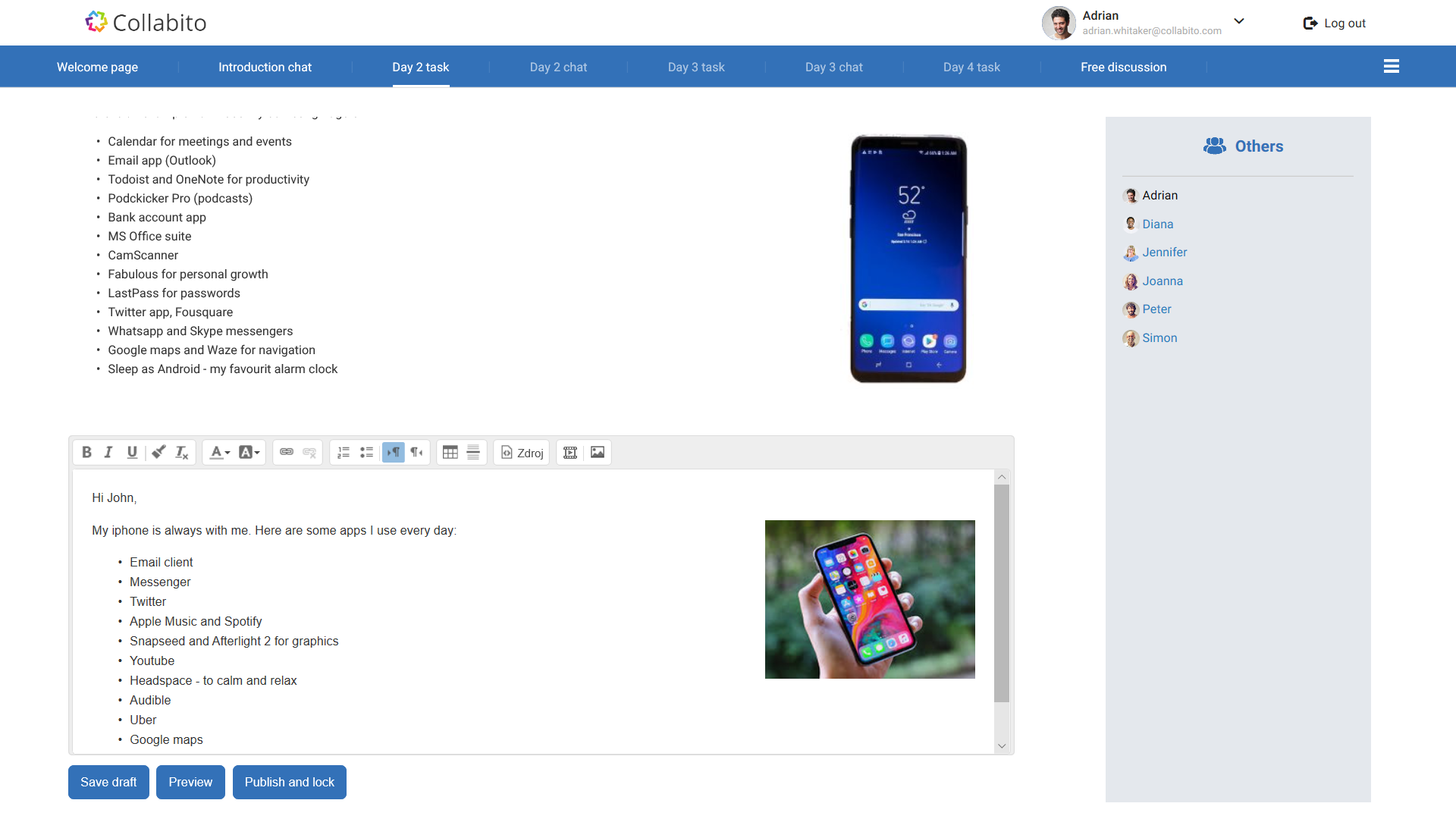Click the copy formatting paintbrush icon
The image size is (1456, 819).
pos(158,453)
